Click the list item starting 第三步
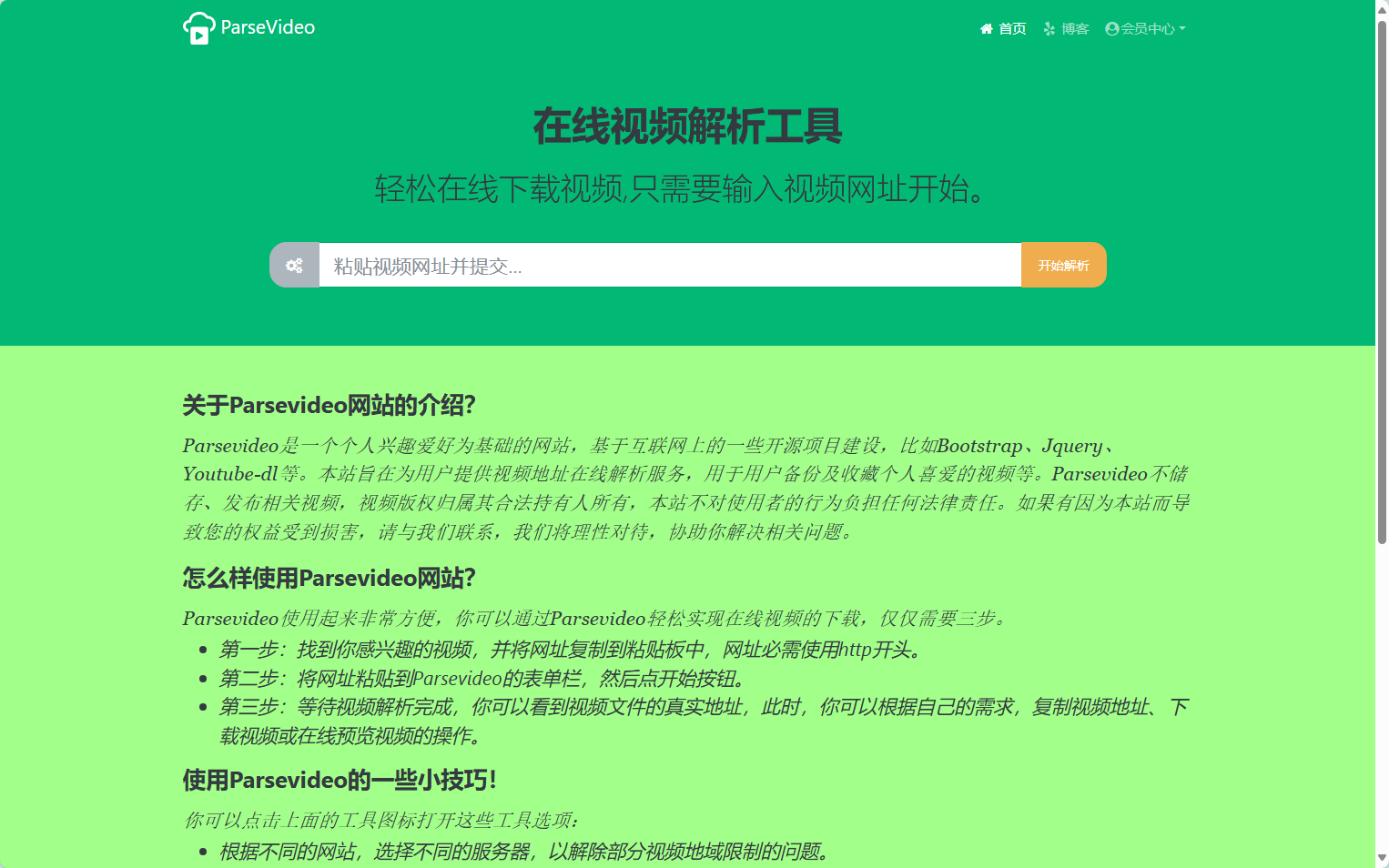The height and width of the screenshot is (868, 1389). [705, 722]
